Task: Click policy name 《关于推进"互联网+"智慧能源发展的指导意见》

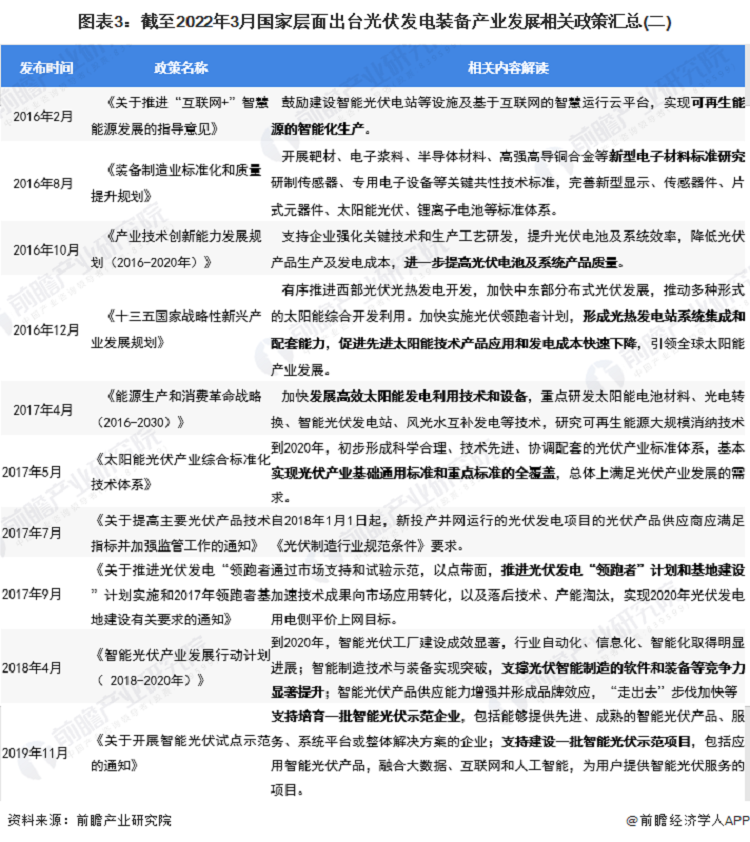Action: [x=179, y=115]
